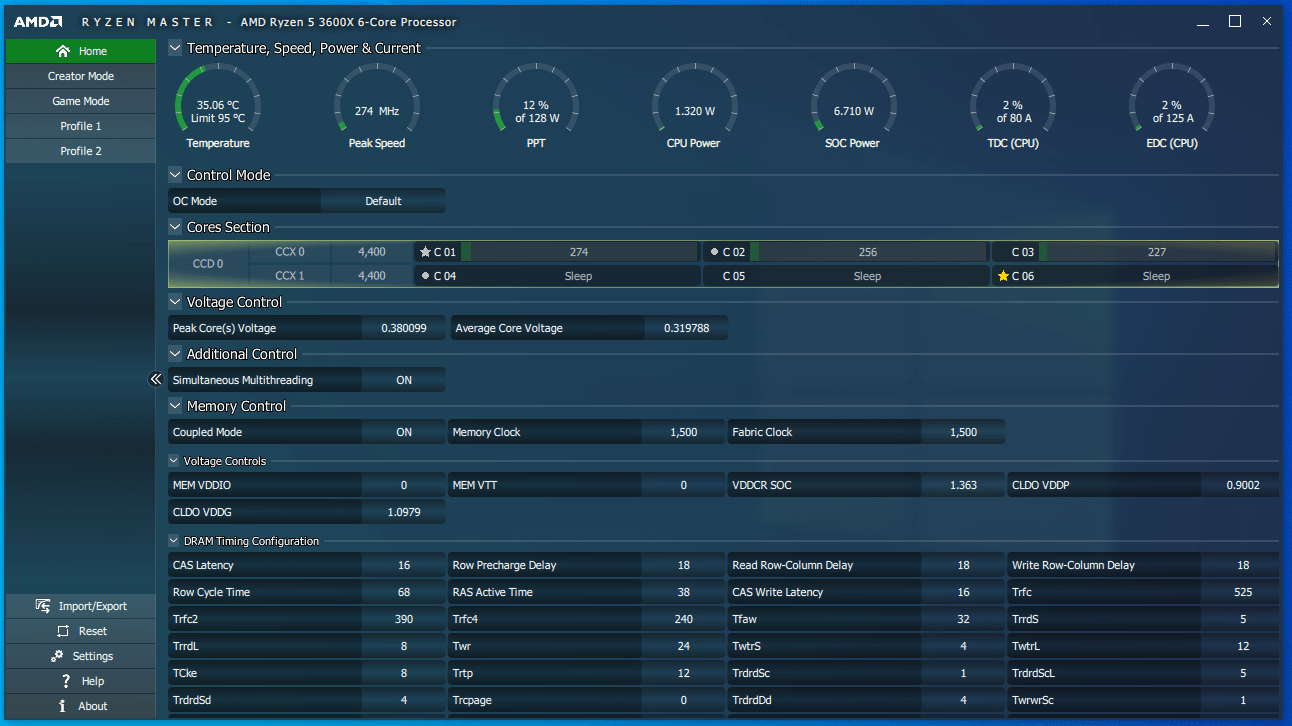Click the Row Cycle Time value 68

click(404, 592)
